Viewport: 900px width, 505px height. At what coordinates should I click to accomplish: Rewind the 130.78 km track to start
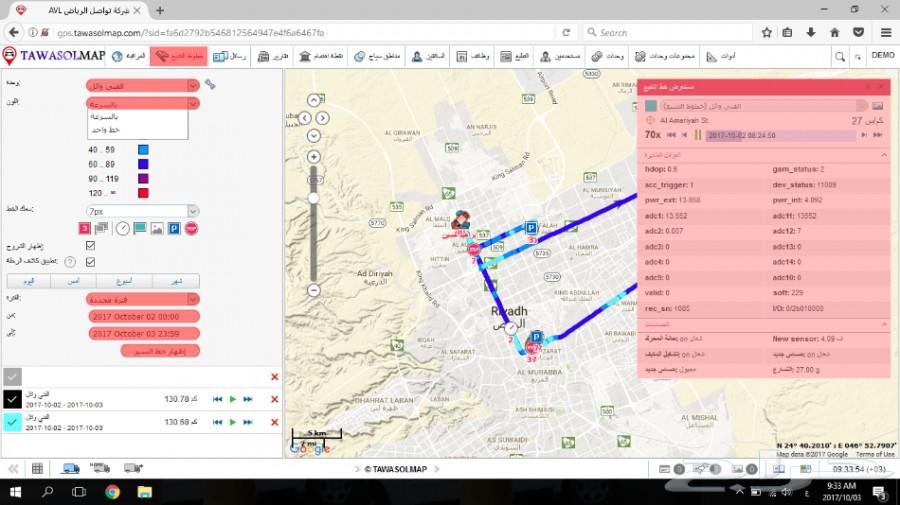tap(218, 399)
